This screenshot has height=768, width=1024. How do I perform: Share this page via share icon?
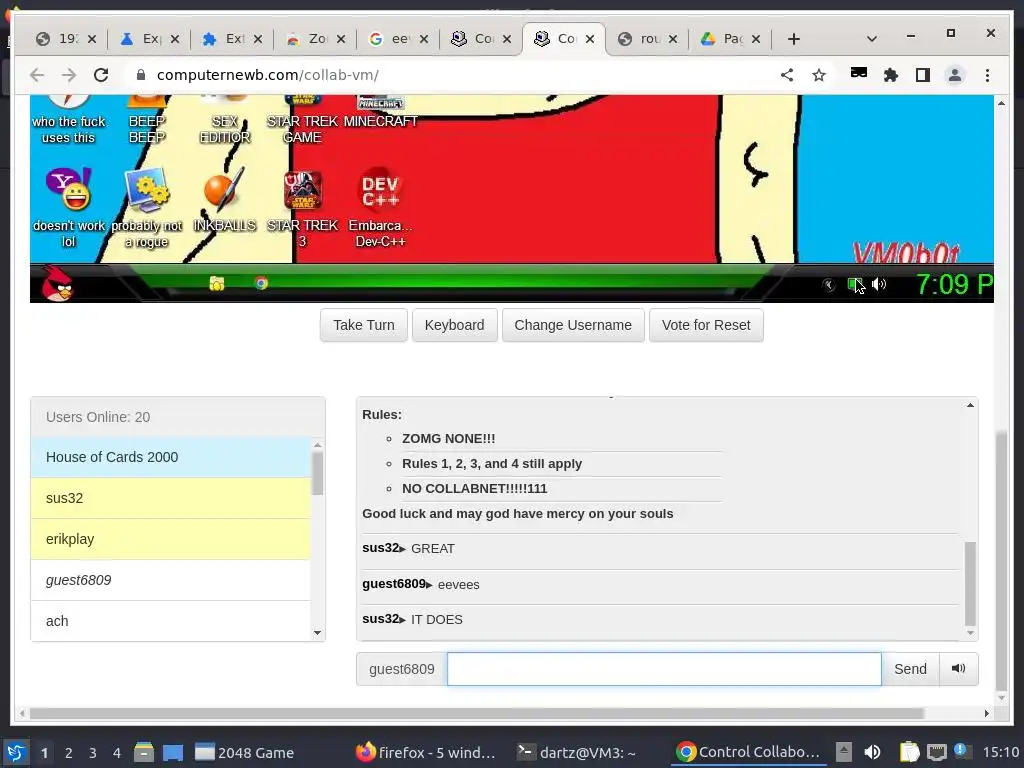tap(787, 75)
